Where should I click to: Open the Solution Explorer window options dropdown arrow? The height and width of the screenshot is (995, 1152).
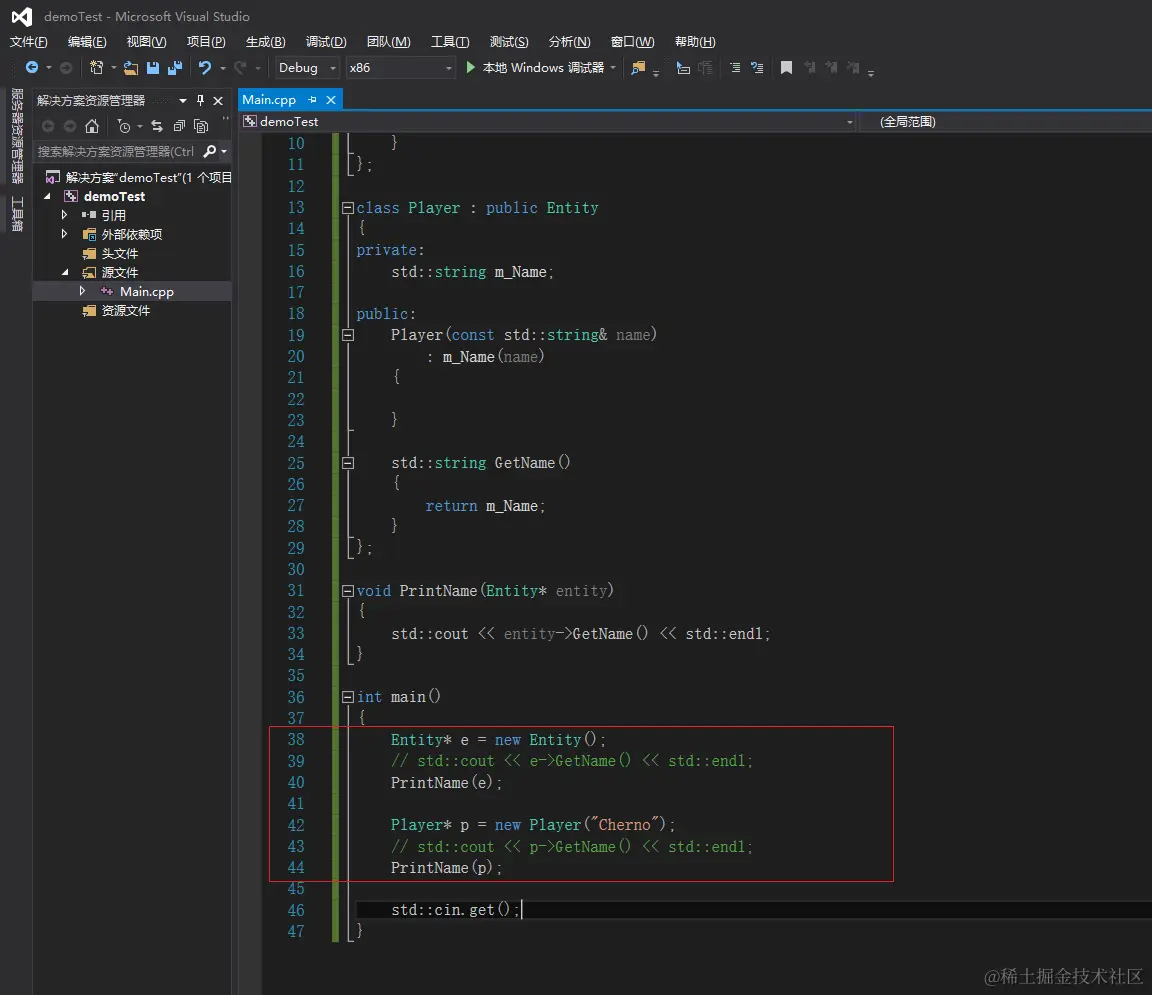coord(183,101)
